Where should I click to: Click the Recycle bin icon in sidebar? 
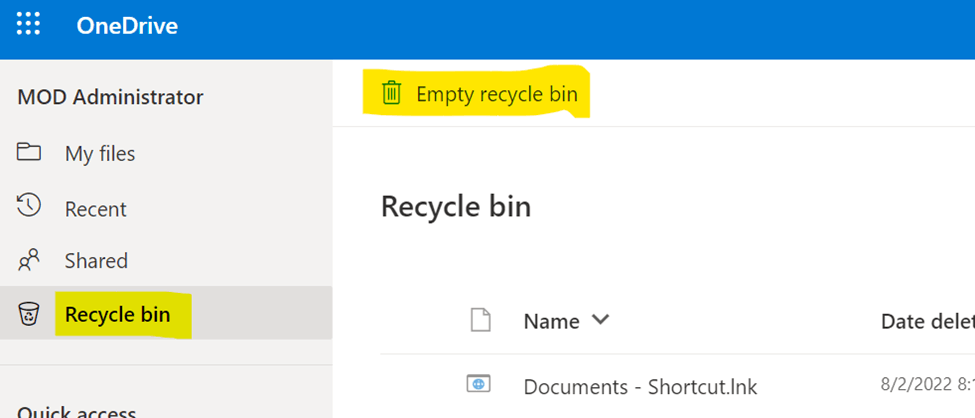[x=29, y=314]
